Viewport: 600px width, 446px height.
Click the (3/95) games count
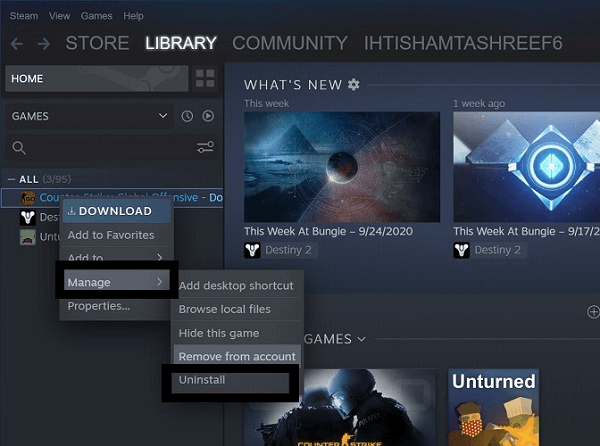(57, 179)
